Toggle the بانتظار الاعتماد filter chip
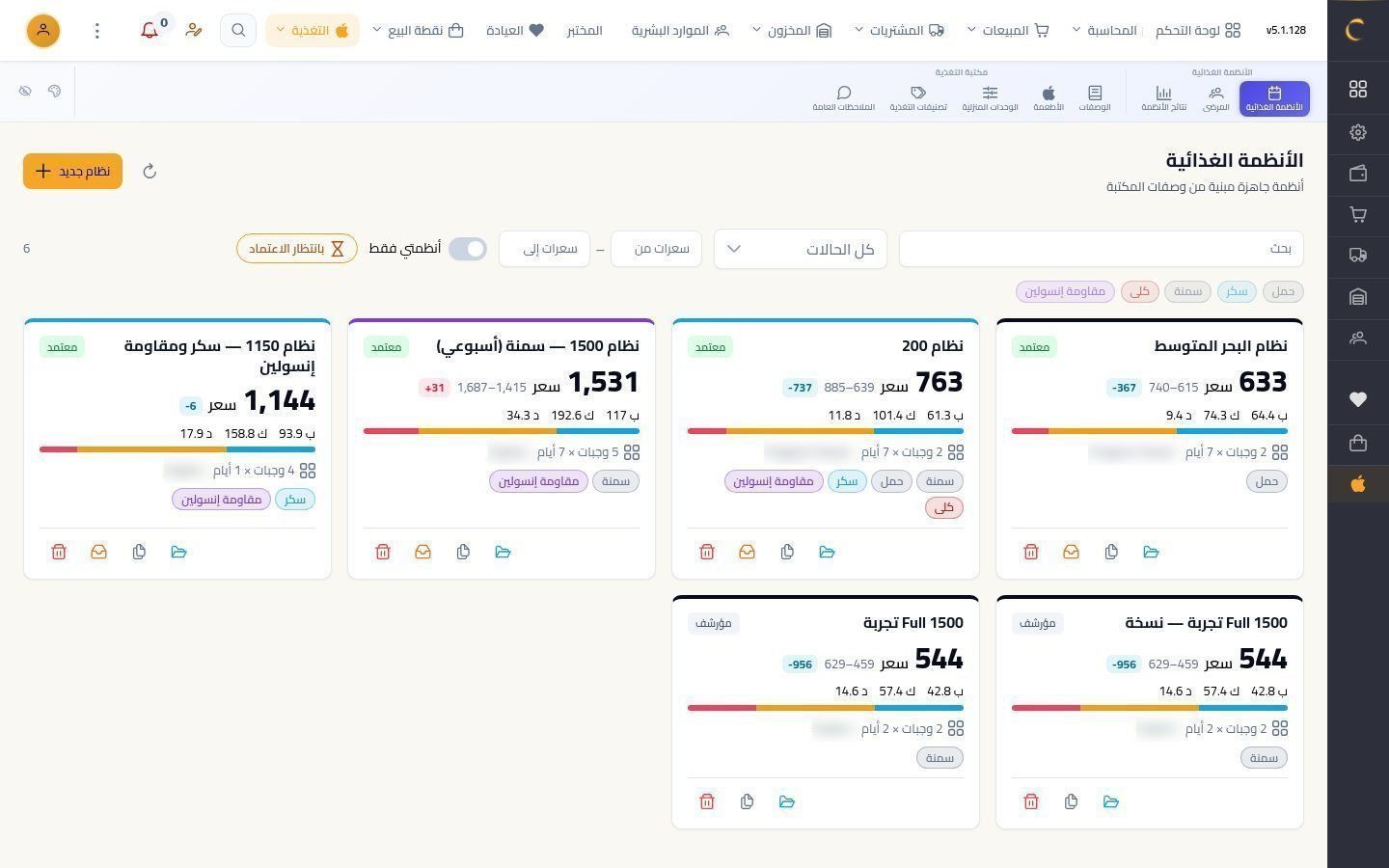The height and width of the screenshot is (868, 1389). [x=297, y=249]
